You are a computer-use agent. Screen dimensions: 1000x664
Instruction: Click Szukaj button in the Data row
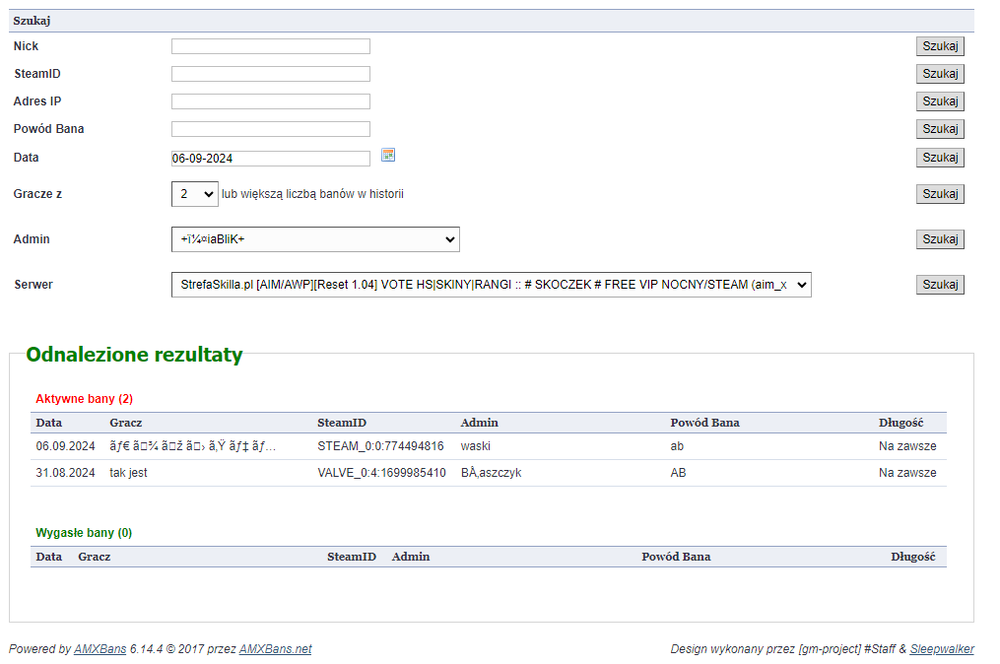940,158
